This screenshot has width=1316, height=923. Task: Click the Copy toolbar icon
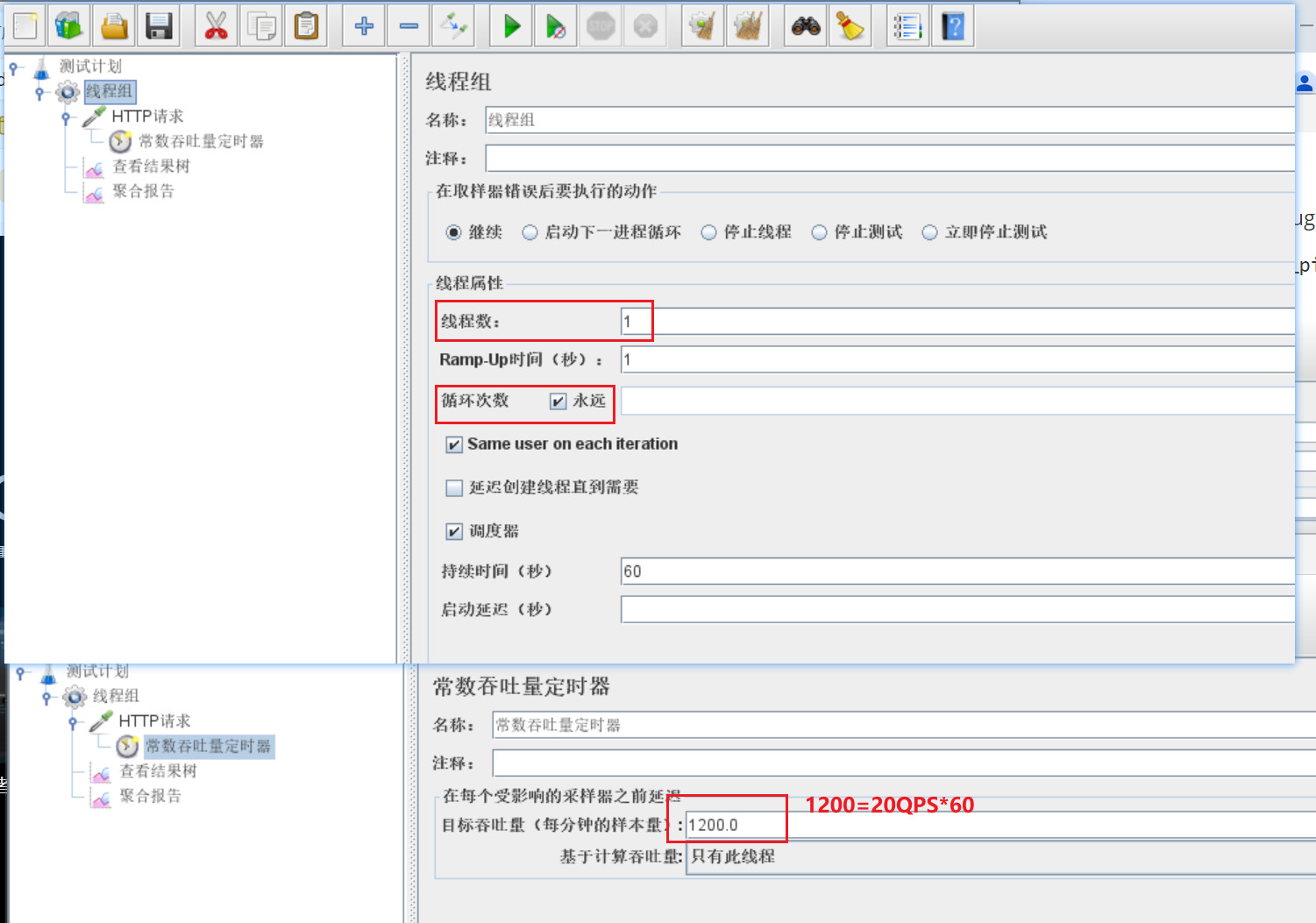(x=261, y=26)
